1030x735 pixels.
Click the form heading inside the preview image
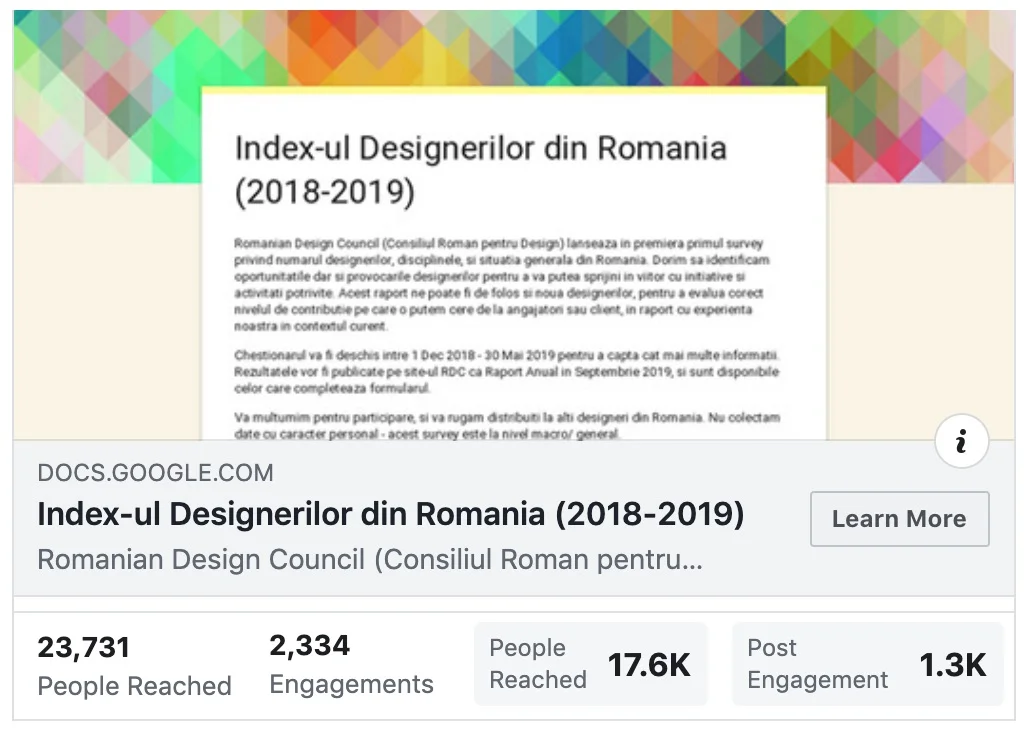pyautogui.click(x=481, y=170)
